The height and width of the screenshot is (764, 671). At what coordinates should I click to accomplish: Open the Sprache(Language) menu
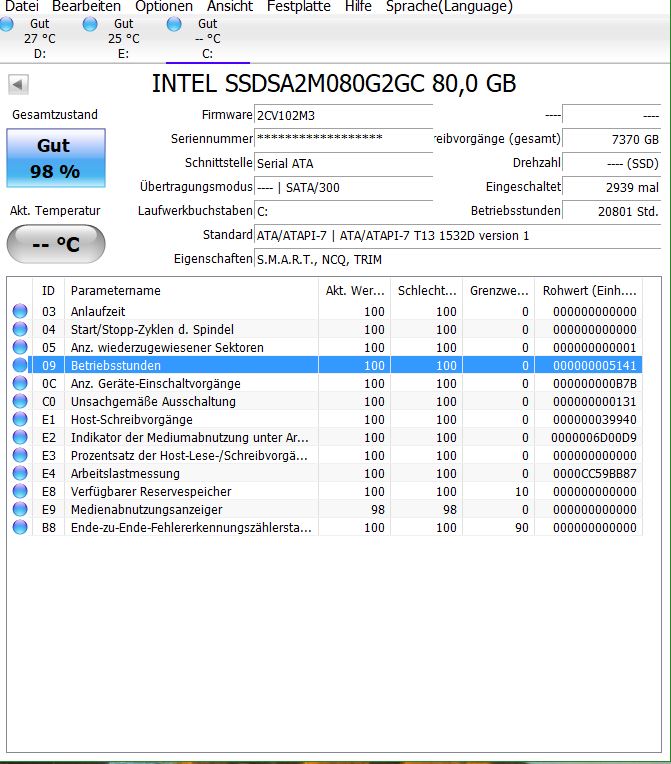pyautogui.click(x=449, y=6)
